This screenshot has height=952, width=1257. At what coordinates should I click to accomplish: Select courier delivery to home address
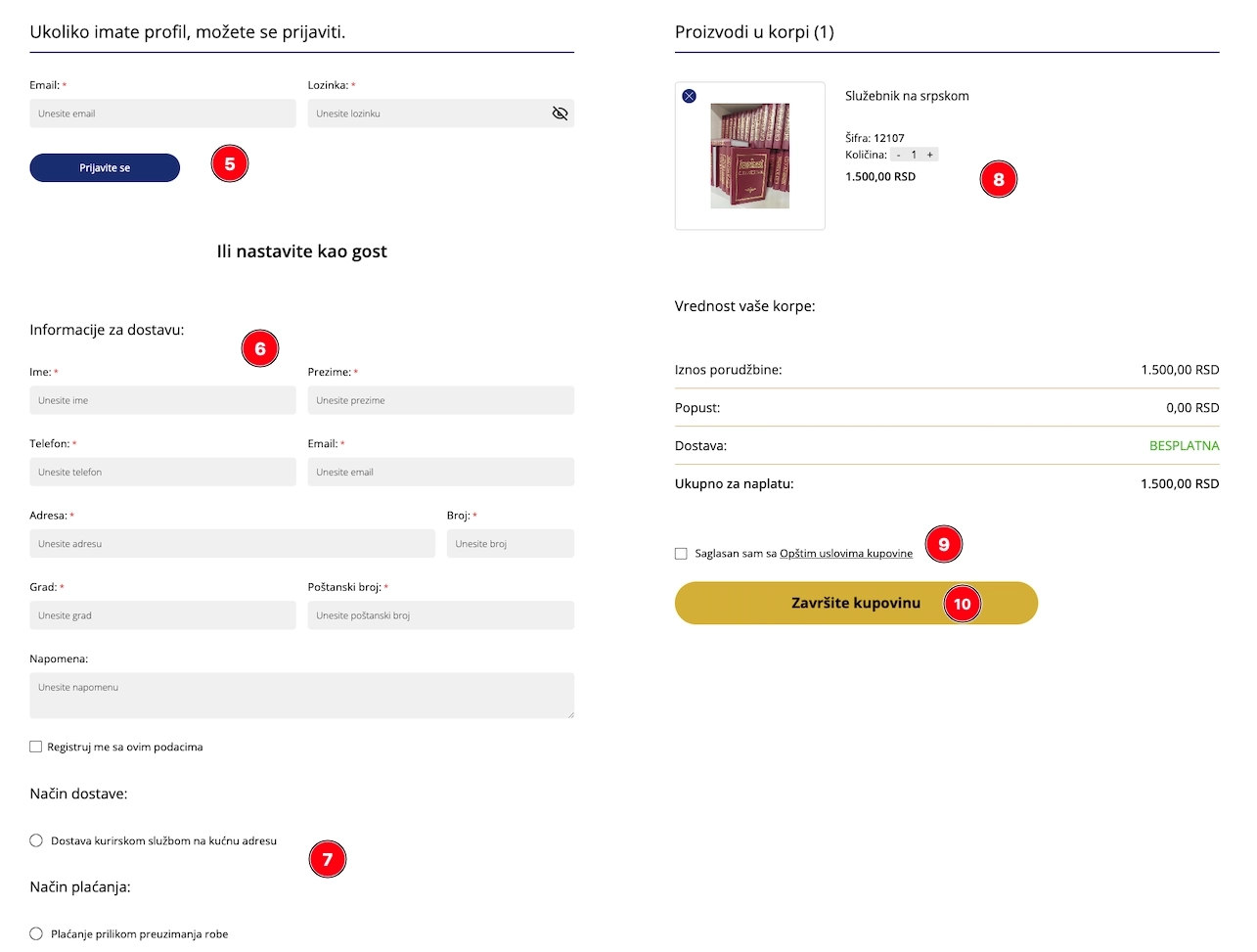coord(36,840)
